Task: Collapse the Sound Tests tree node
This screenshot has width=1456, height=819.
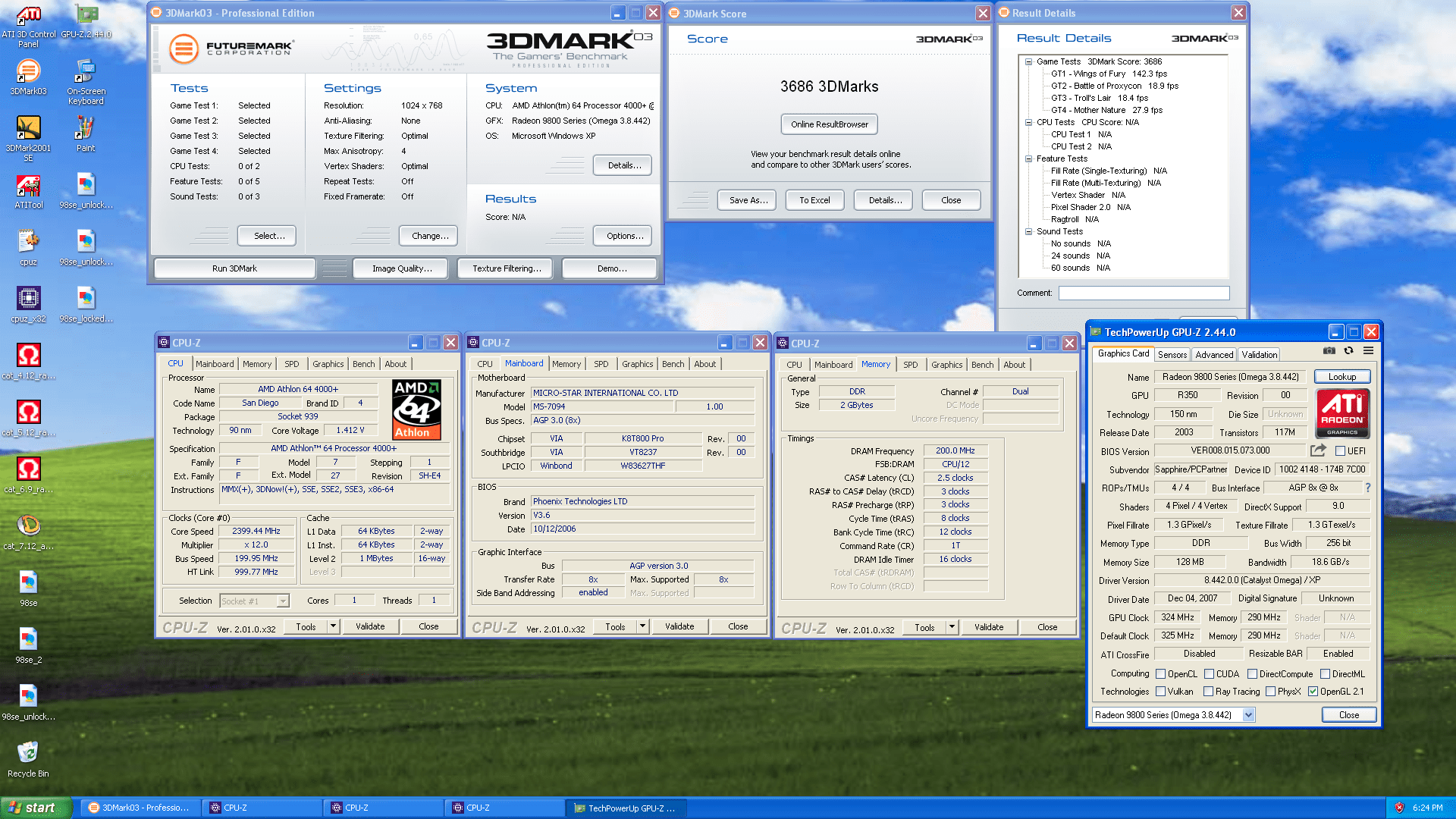Action: 1028,232
